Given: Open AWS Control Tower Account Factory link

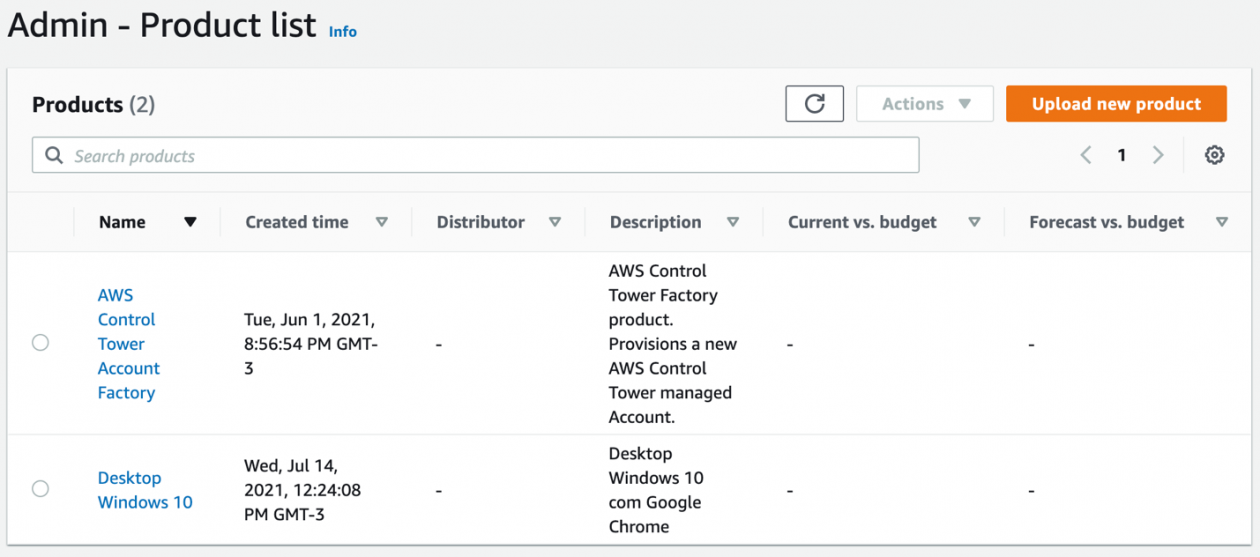Looking at the screenshot, I should (127, 344).
